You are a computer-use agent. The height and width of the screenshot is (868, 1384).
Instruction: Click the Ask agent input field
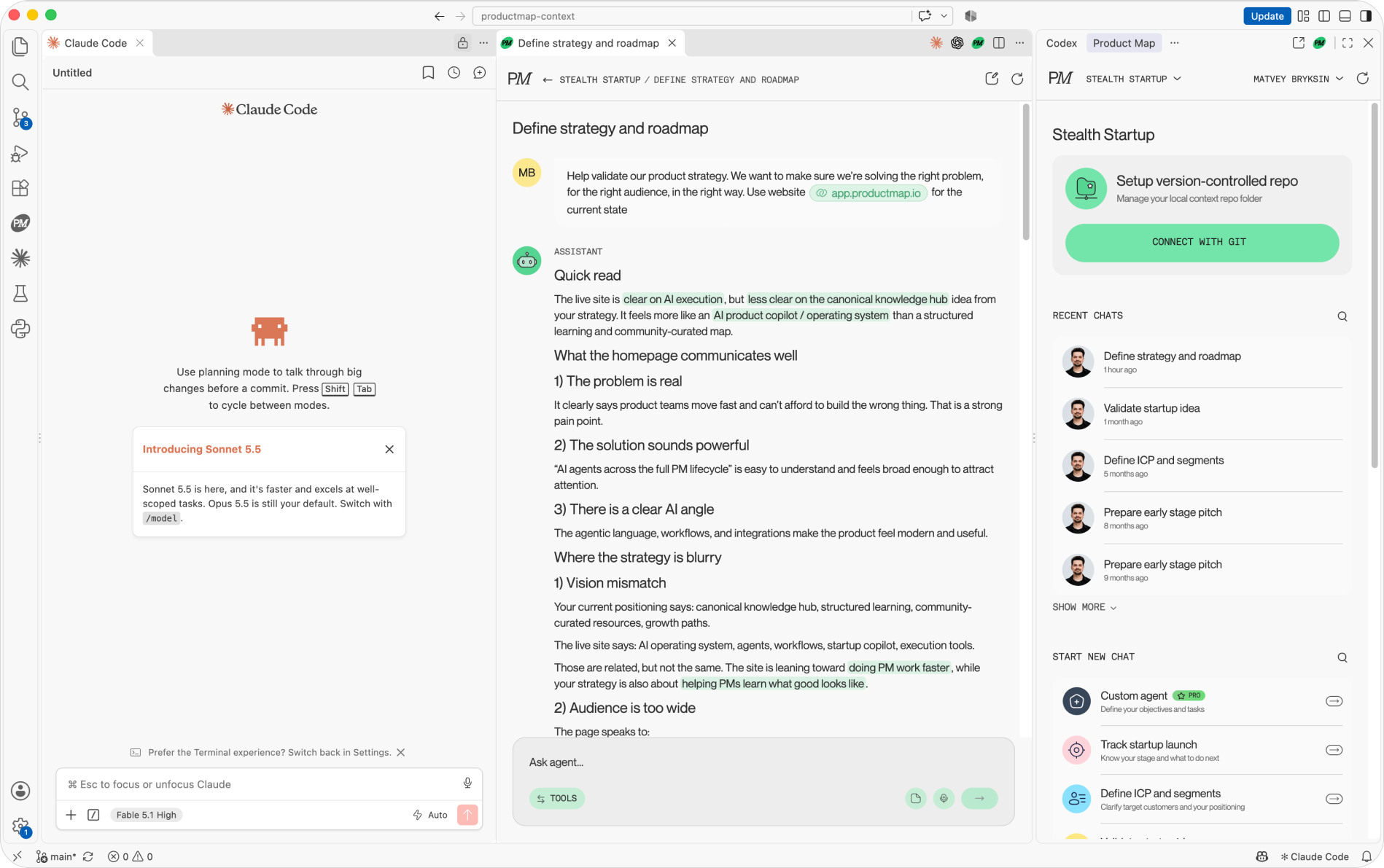click(x=763, y=762)
